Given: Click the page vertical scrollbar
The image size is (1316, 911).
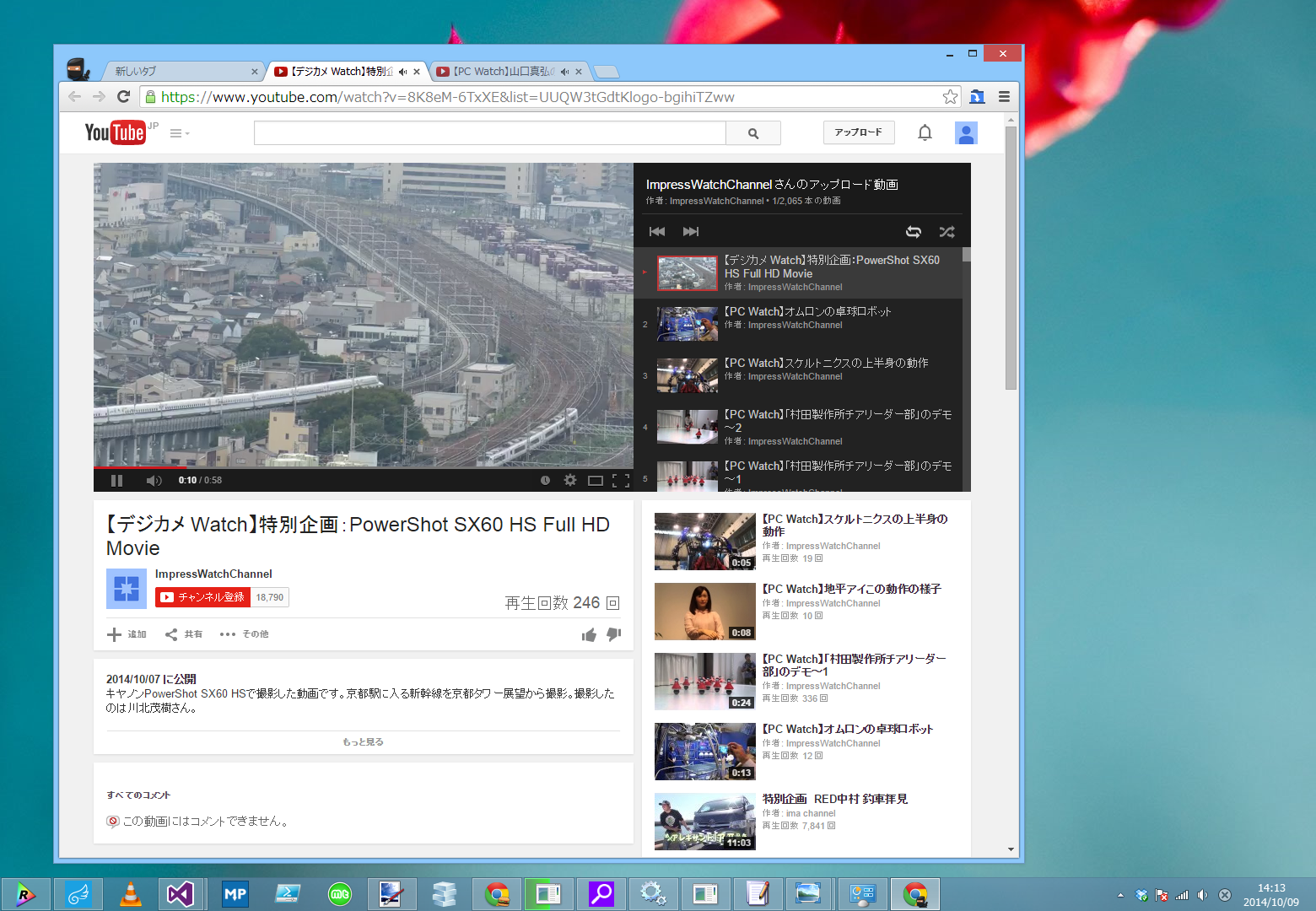Looking at the screenshot, I should (x=1011, y=258).
